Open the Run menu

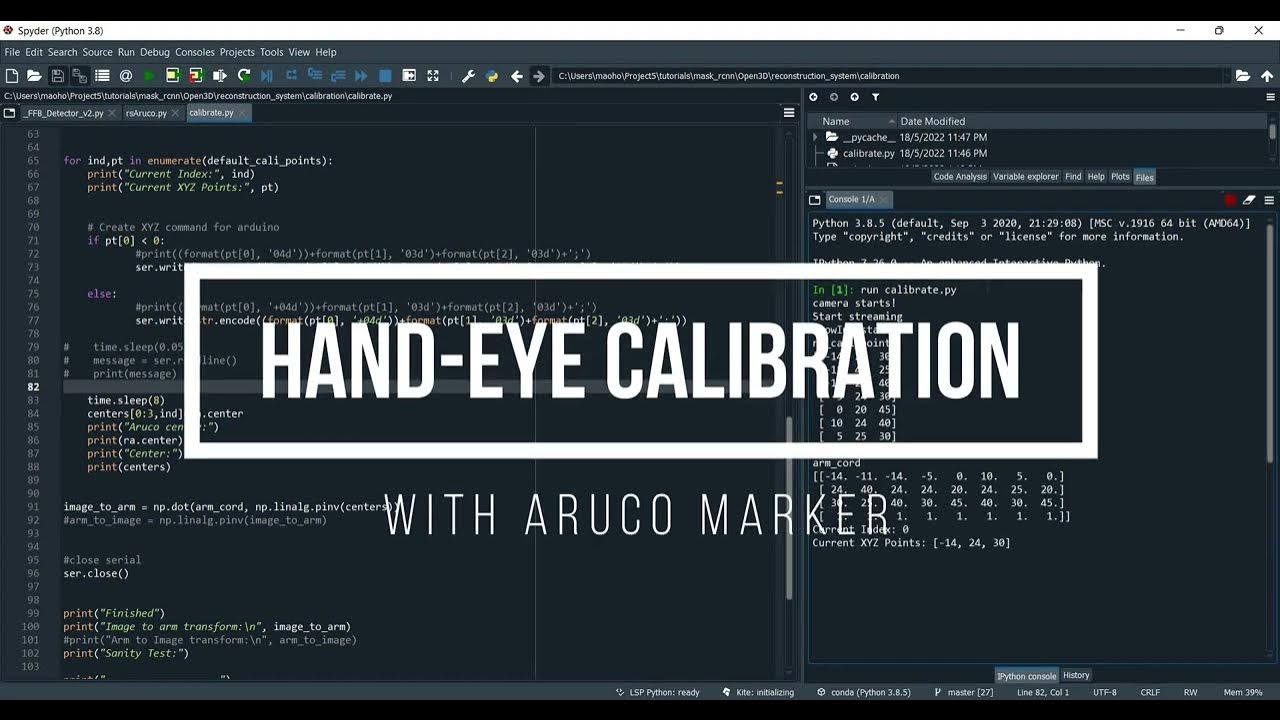point(126,52)
